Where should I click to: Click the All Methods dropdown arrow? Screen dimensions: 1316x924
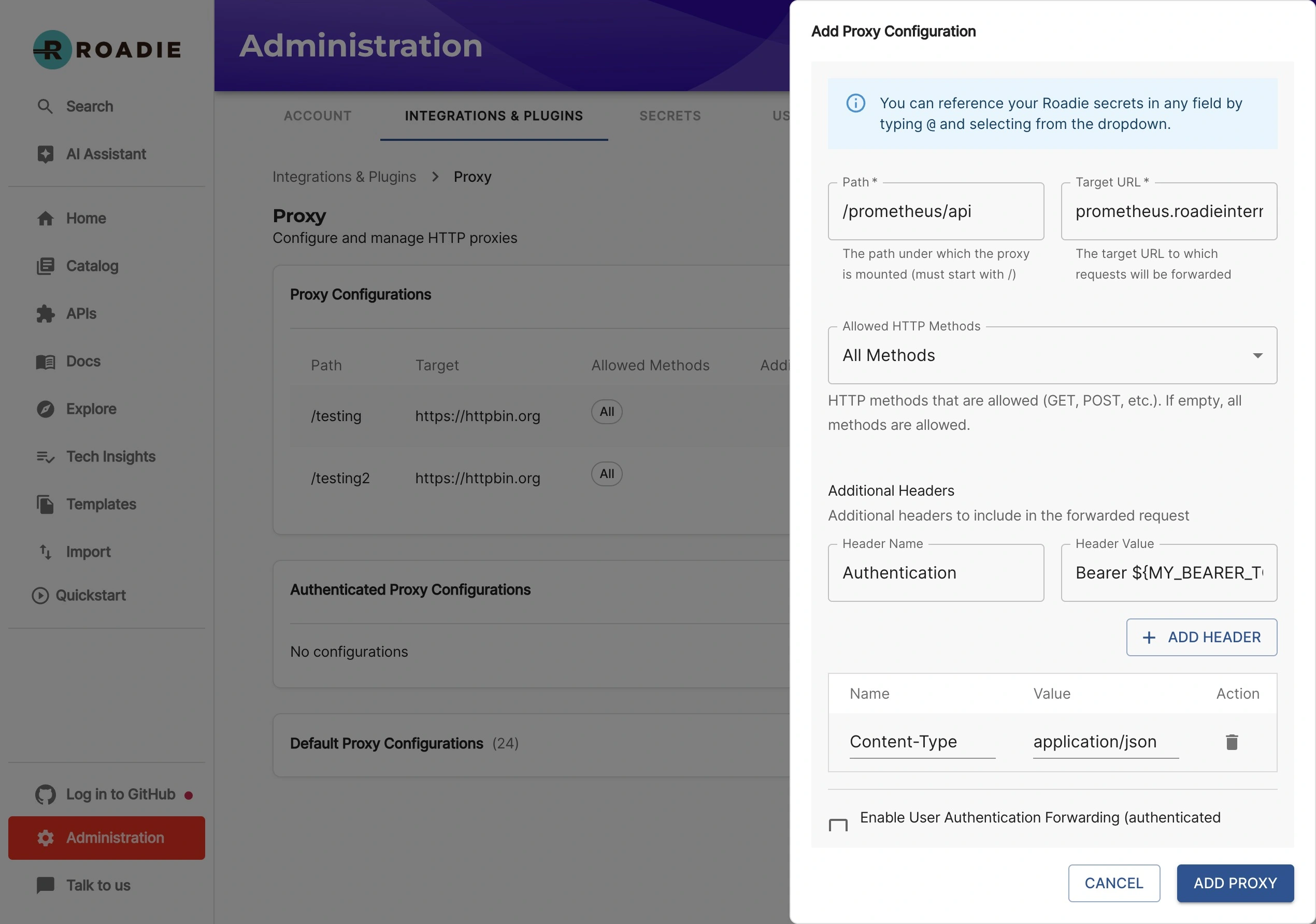pyautogui.click(x=1257, y=356)
